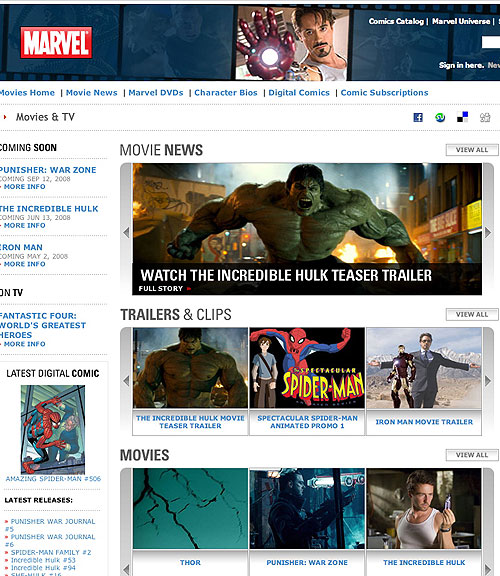Click View All for Movie News
The image size is (500, 576).
point(472,150)
